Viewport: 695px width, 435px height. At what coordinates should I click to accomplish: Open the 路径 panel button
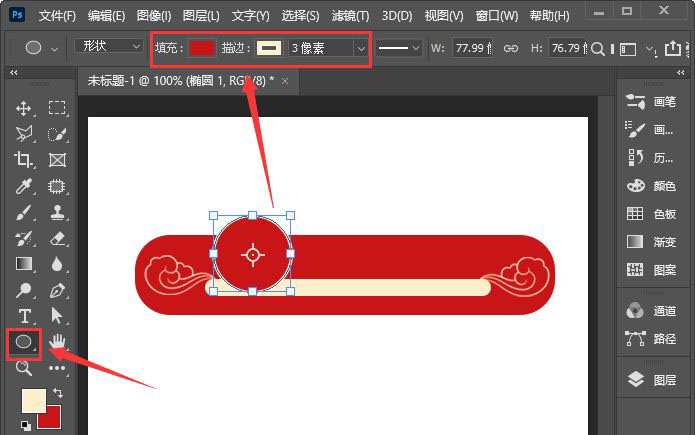(650, 338)
